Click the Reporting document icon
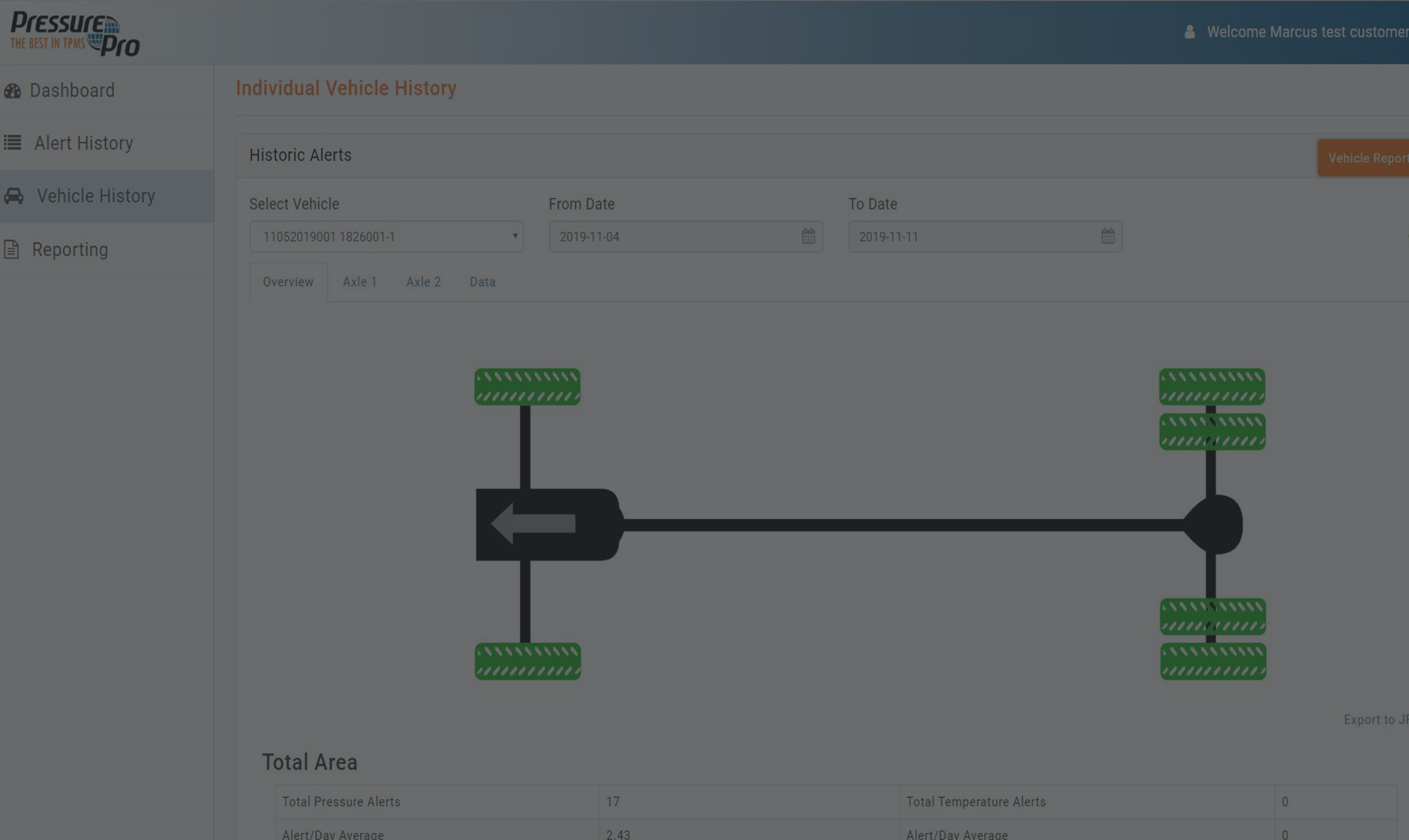 pyautogui.click(x=12, y=249)
